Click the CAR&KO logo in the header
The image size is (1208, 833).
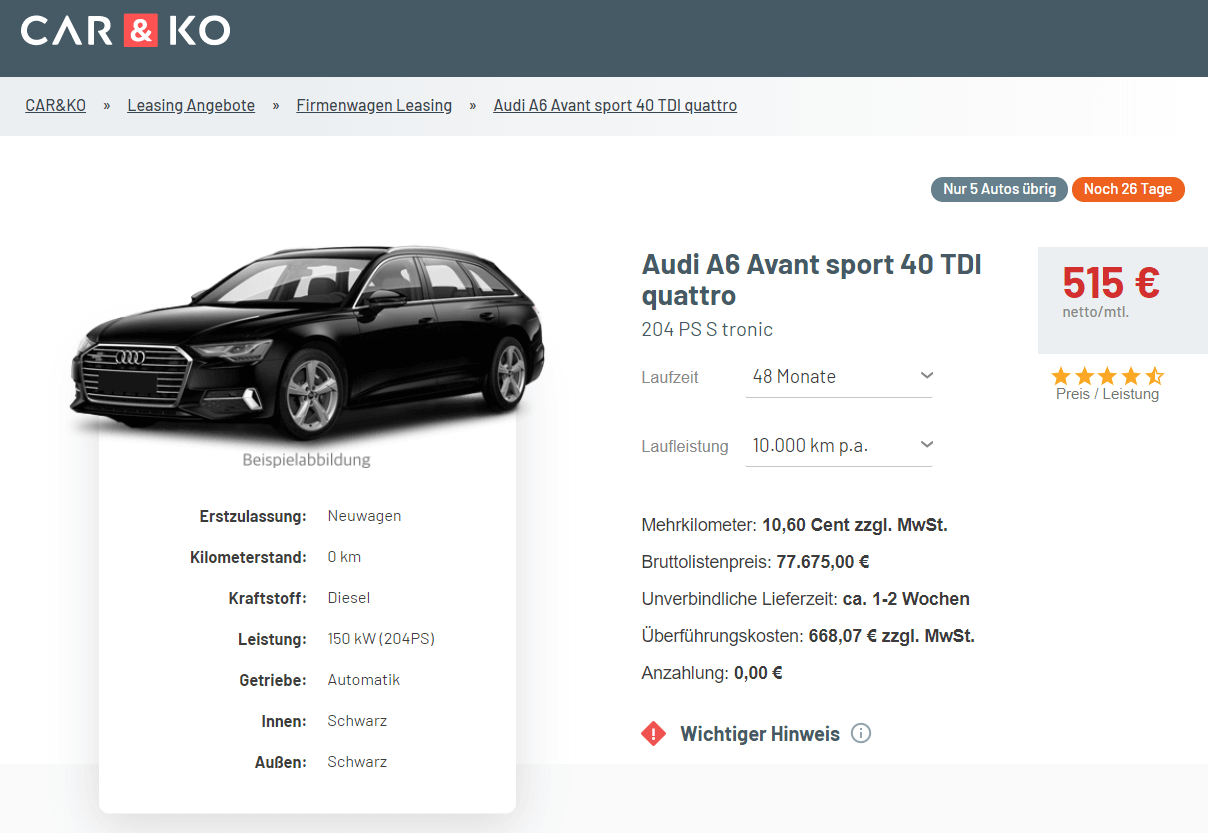coord(126,31)
